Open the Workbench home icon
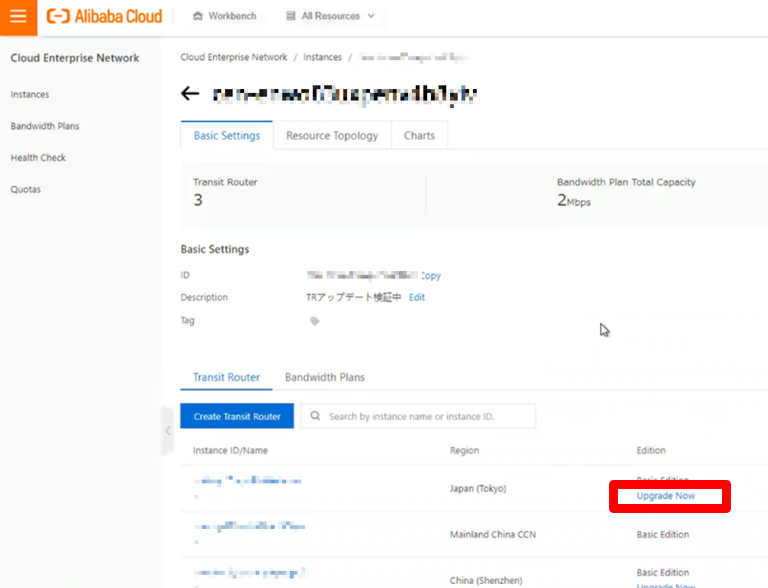768x588 pixels. point(198,16)
